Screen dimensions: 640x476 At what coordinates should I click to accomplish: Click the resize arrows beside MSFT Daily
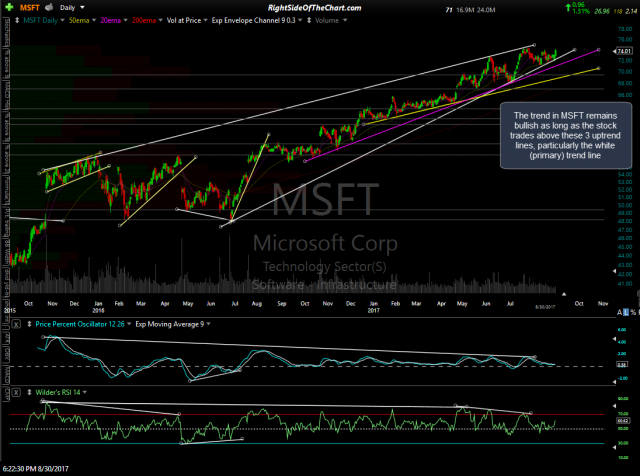17,20
